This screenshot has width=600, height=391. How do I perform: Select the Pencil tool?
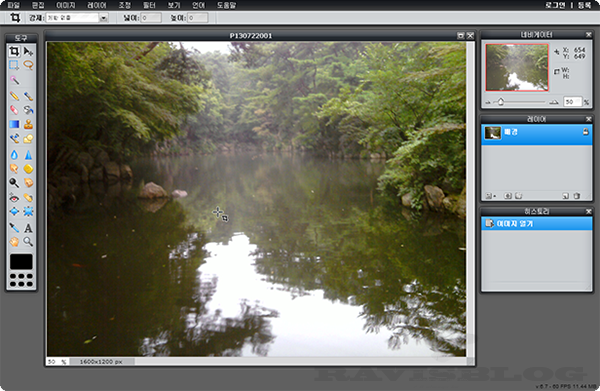pyautogui.click(x=14, y=96)
